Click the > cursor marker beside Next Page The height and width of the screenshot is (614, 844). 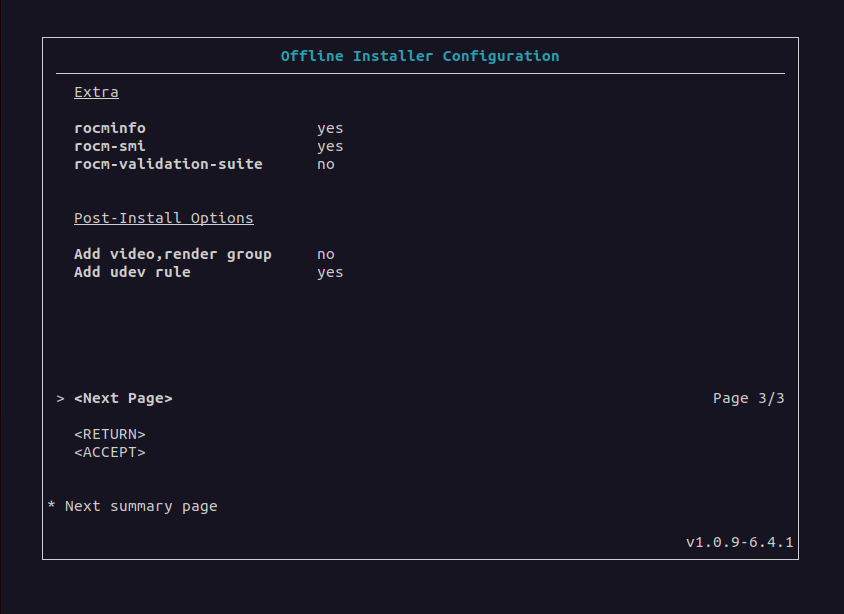pyautogui.click(x=60, y=398)
